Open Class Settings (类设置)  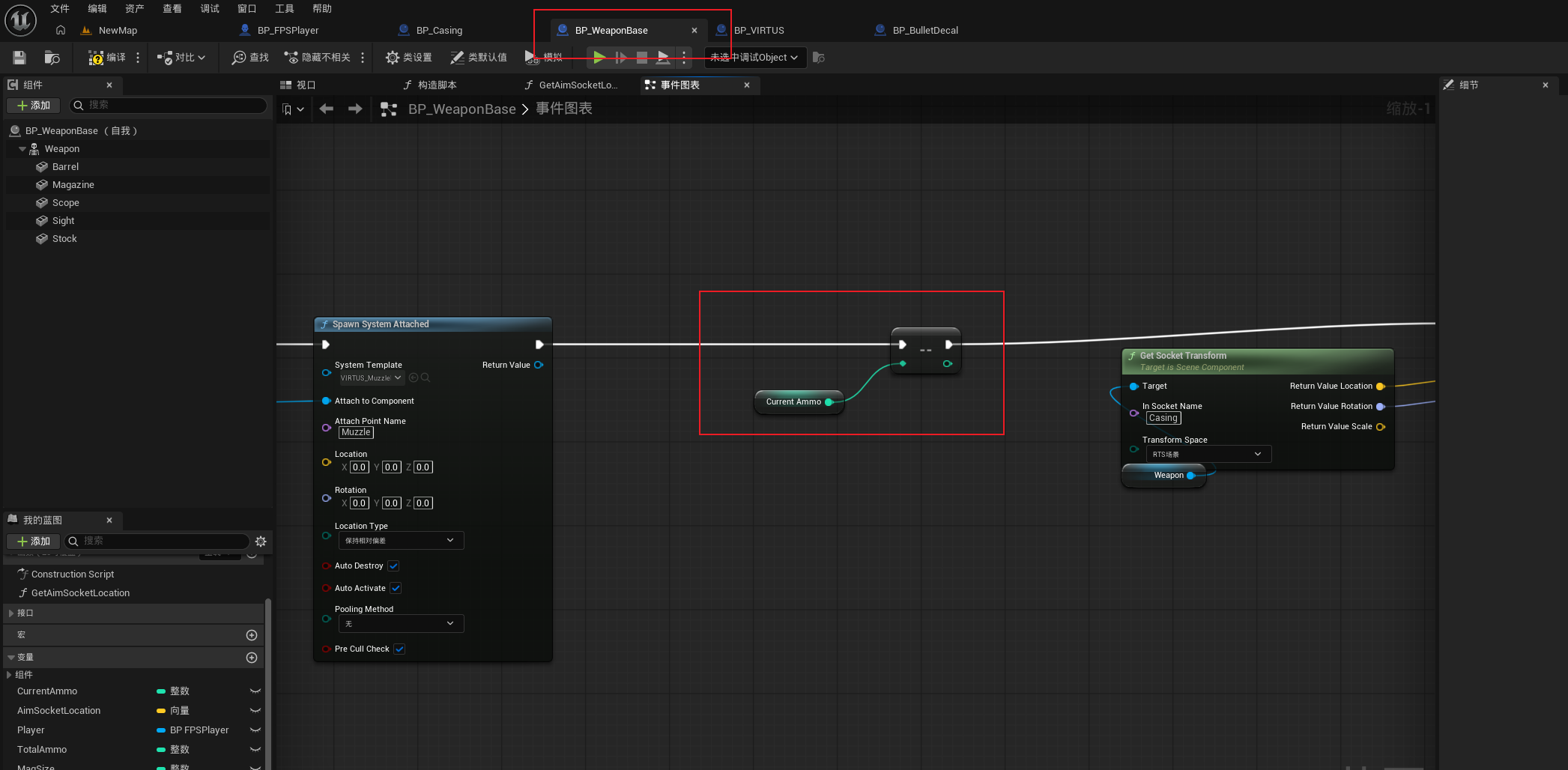[x=409, y=58]
